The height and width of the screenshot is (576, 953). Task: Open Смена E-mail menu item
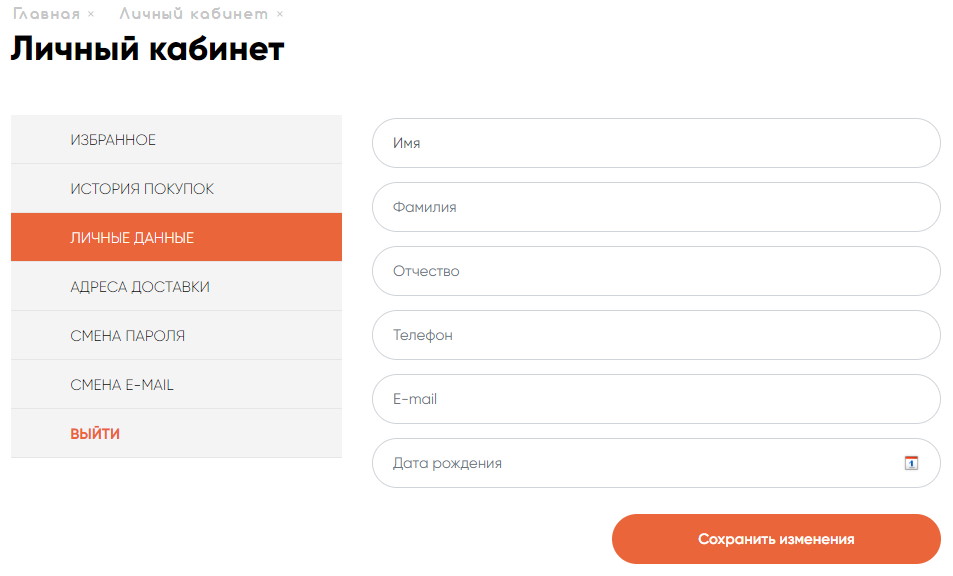coord(176,384)
